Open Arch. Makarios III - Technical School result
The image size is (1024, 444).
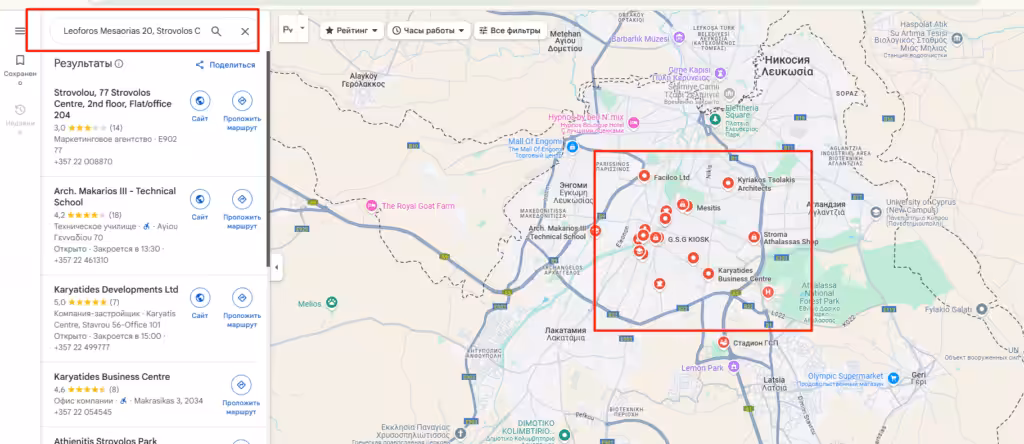(x=115, y=197)
